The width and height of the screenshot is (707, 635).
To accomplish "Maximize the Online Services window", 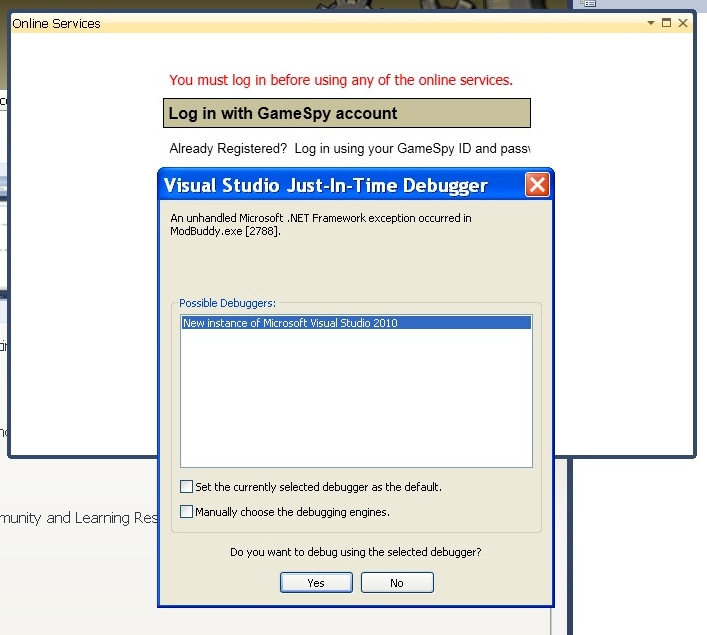I will (x=667, y=23).
